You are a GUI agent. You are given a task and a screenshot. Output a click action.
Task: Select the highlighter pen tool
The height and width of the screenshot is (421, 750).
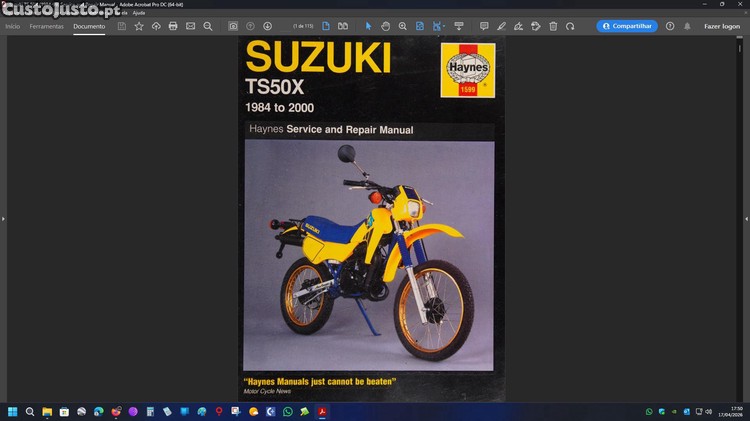click(x=501, y=26)
